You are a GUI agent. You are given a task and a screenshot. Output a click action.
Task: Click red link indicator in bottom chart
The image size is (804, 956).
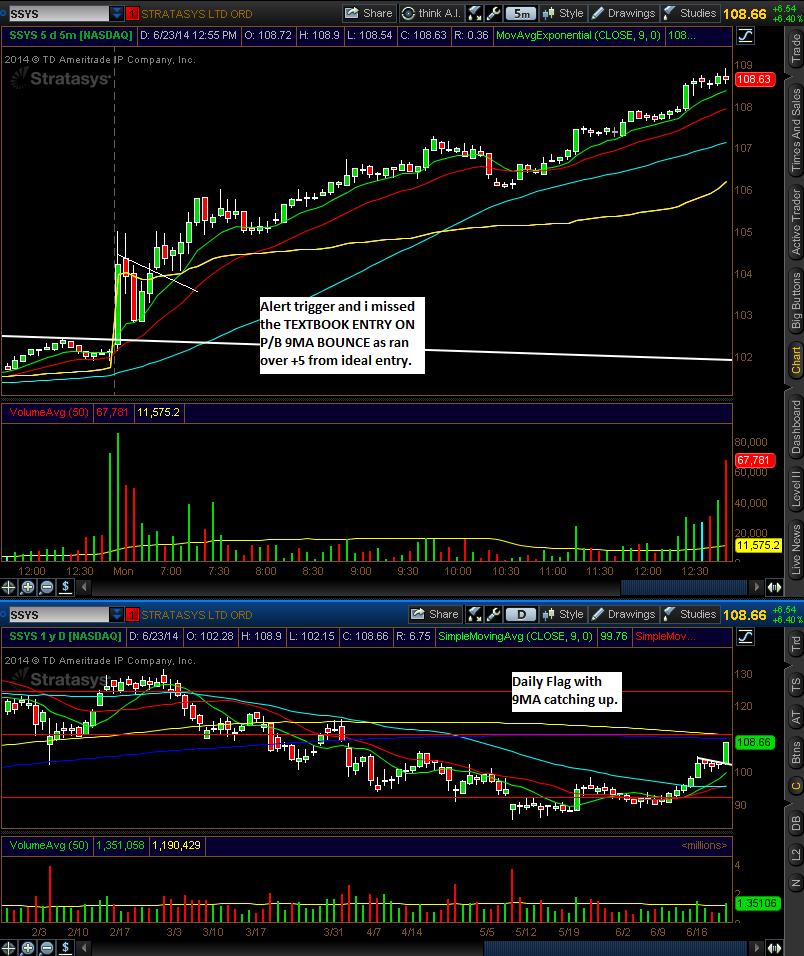pyautogui.click(x=132, y=614)
